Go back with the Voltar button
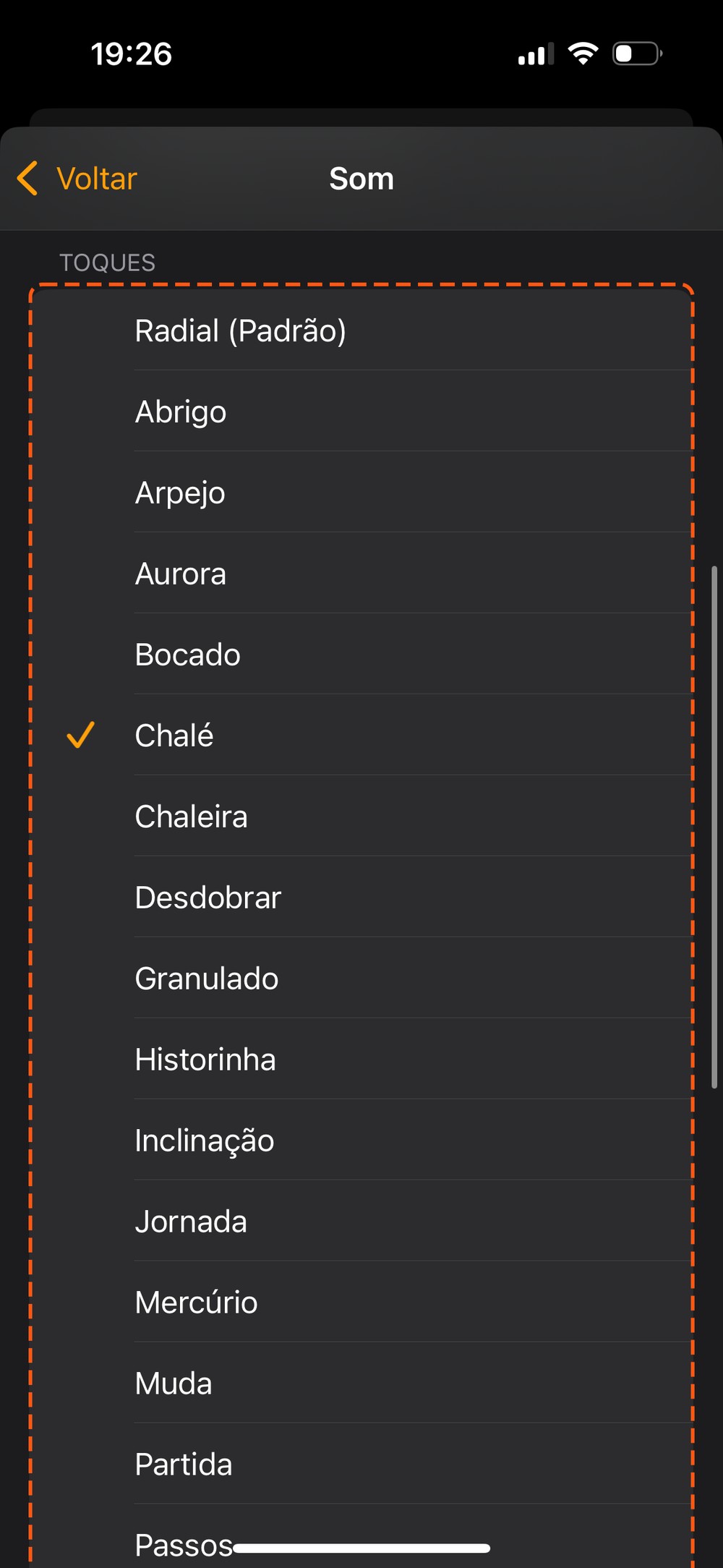Screen dimensions: 723x1568 96,179
